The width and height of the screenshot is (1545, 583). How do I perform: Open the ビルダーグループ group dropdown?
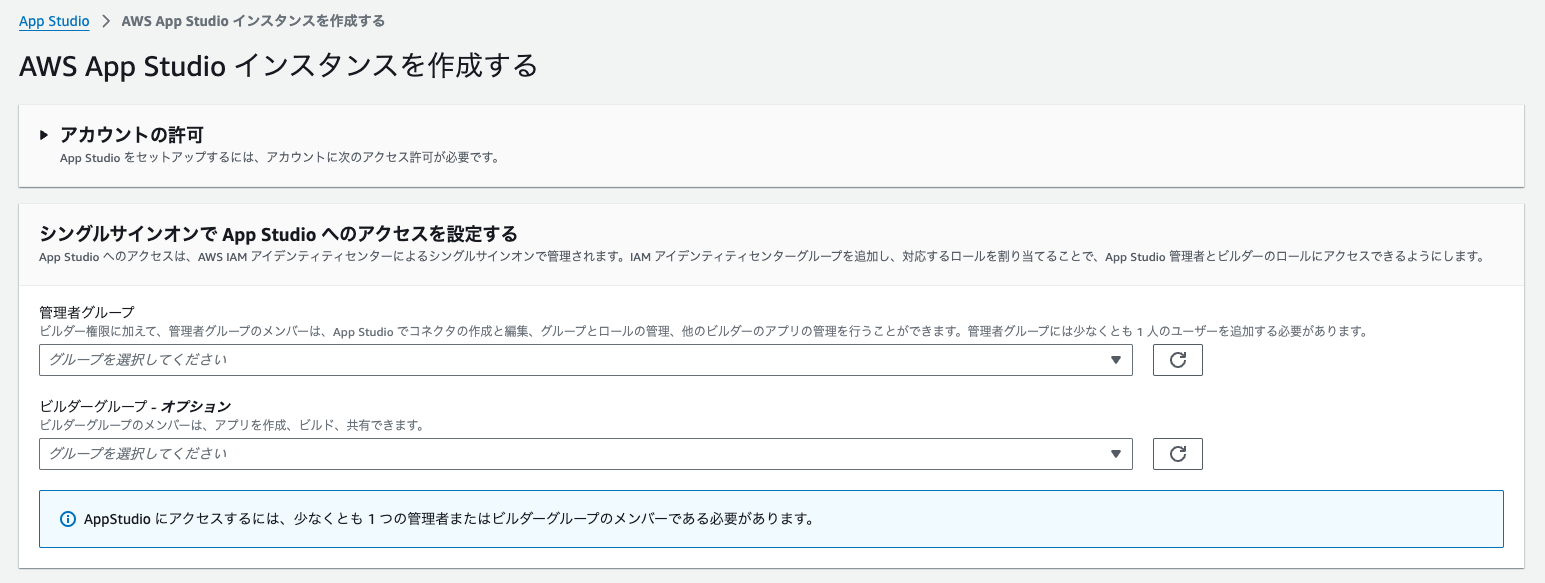coord(585,454)
